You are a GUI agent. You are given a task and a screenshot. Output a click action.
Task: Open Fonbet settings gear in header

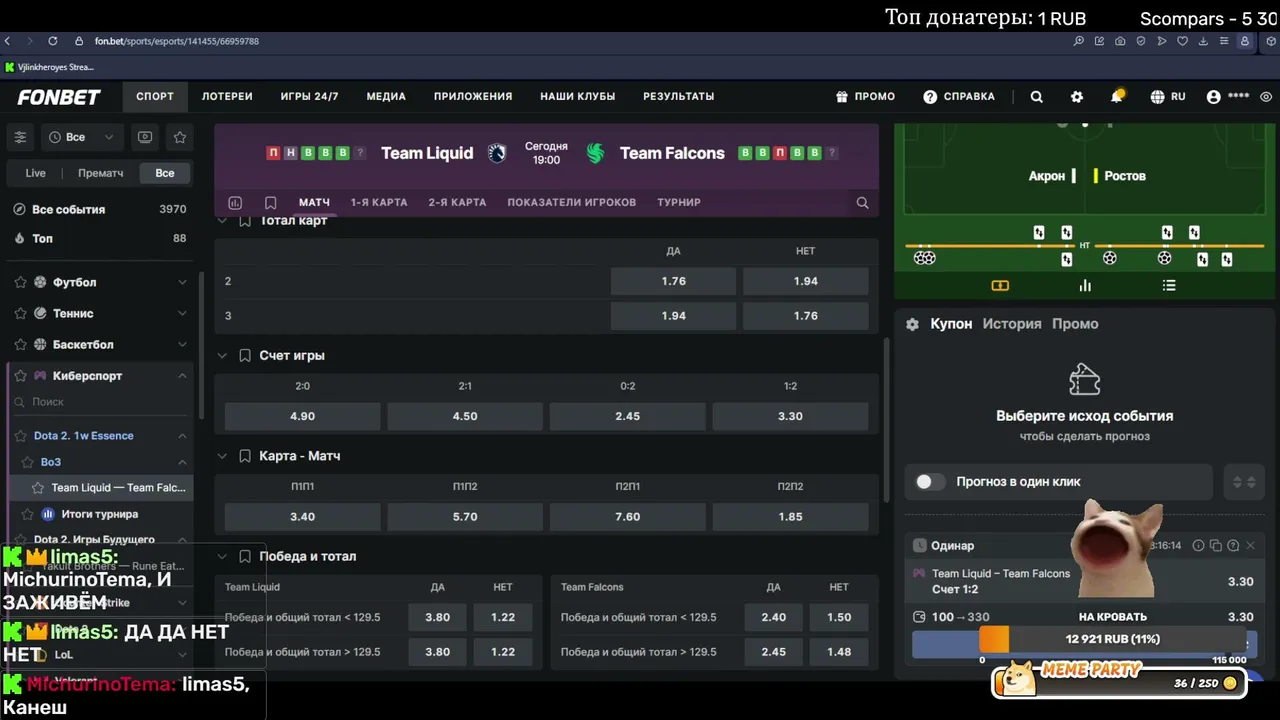(1077, 97)
